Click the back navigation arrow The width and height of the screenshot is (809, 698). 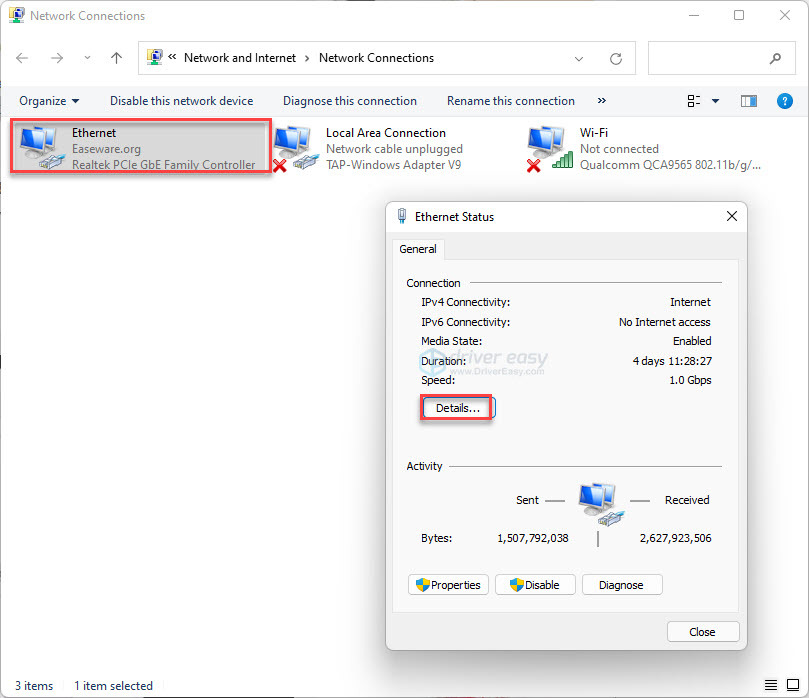[x=22, y=59]
